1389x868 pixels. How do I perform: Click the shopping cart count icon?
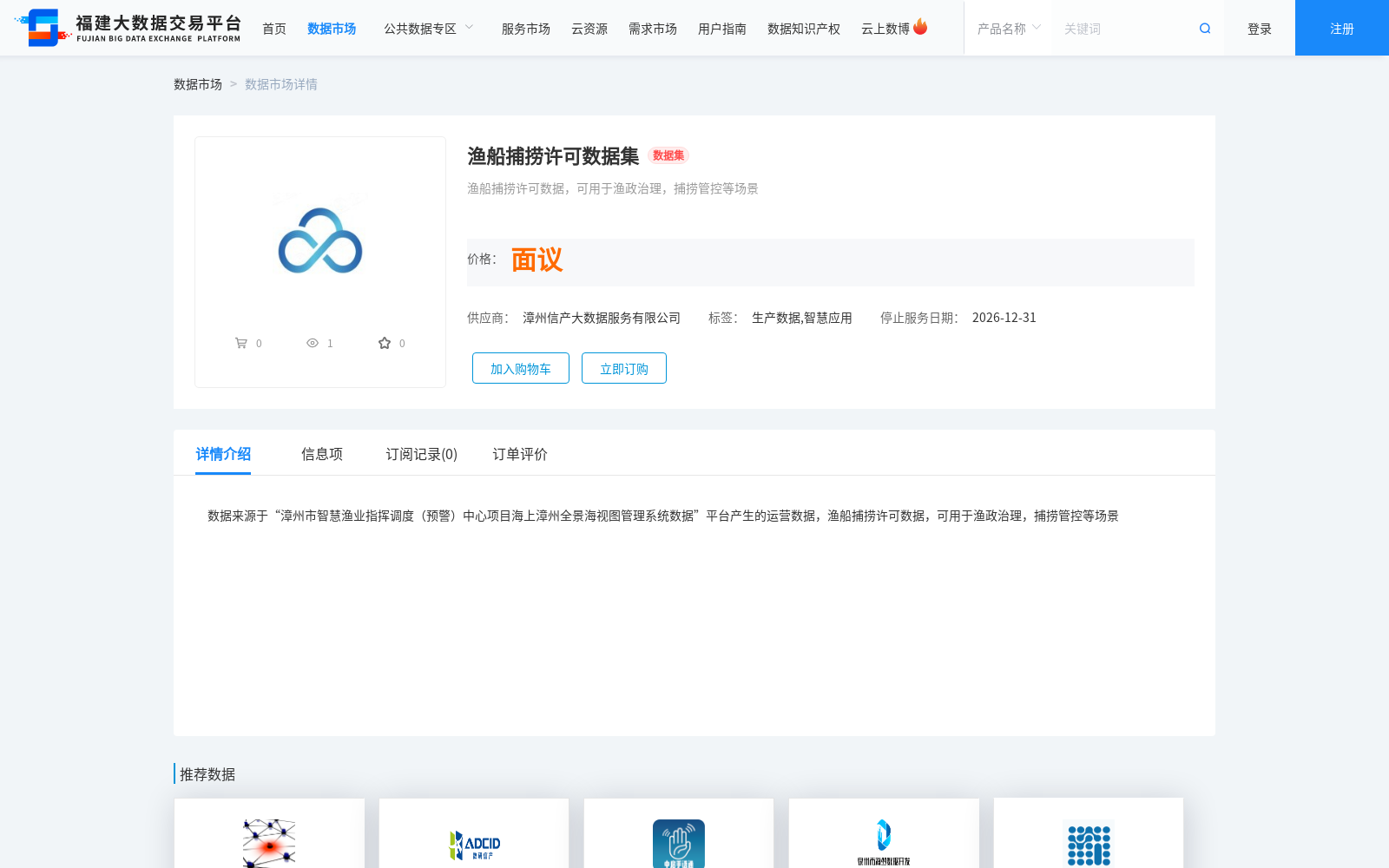pyautogui.click(x=241, y=344)
